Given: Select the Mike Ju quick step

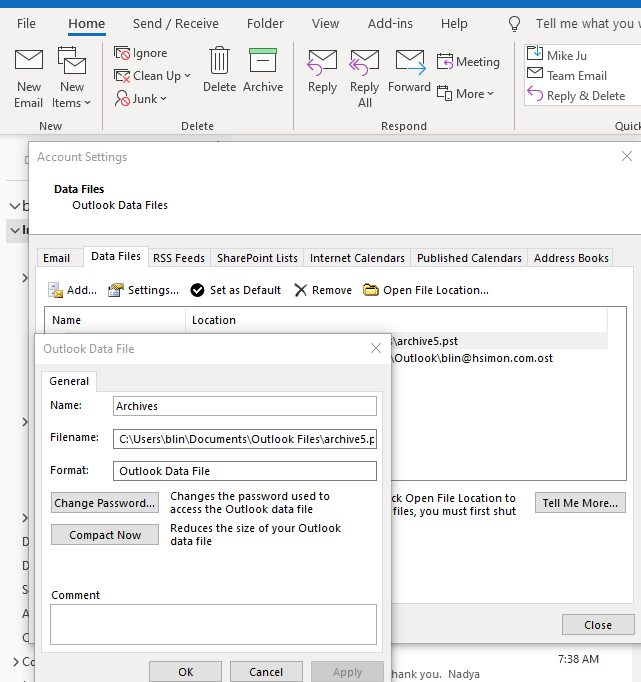Looking at the screenshot, I should tap(566, 55).
